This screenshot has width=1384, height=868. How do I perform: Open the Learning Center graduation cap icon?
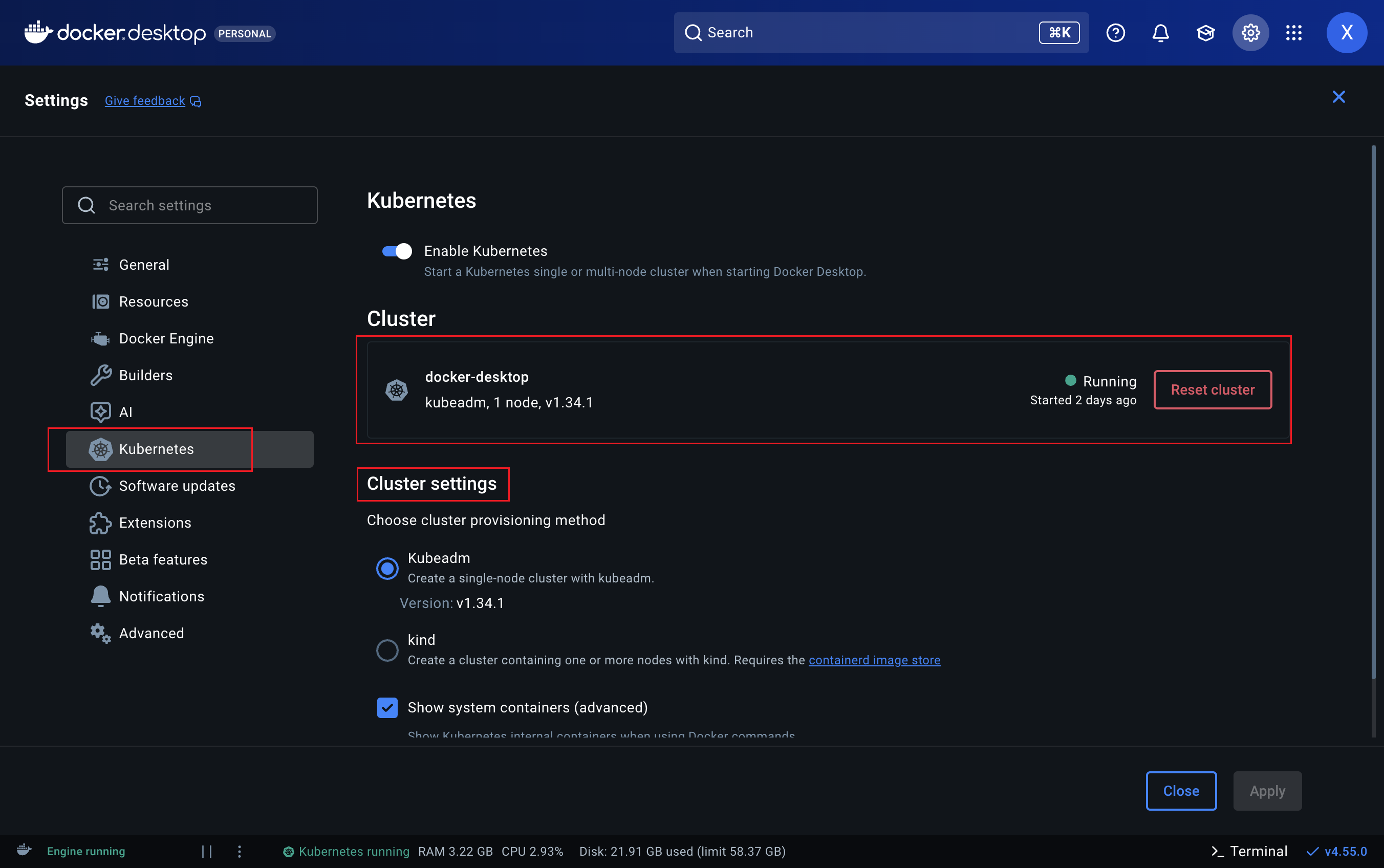(1205, 32)
